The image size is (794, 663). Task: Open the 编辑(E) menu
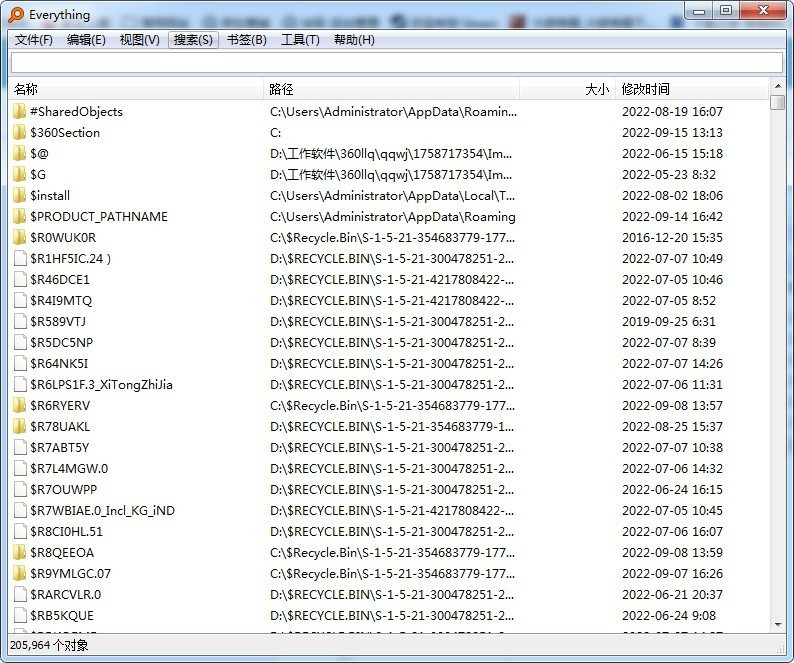click(86, 40)
